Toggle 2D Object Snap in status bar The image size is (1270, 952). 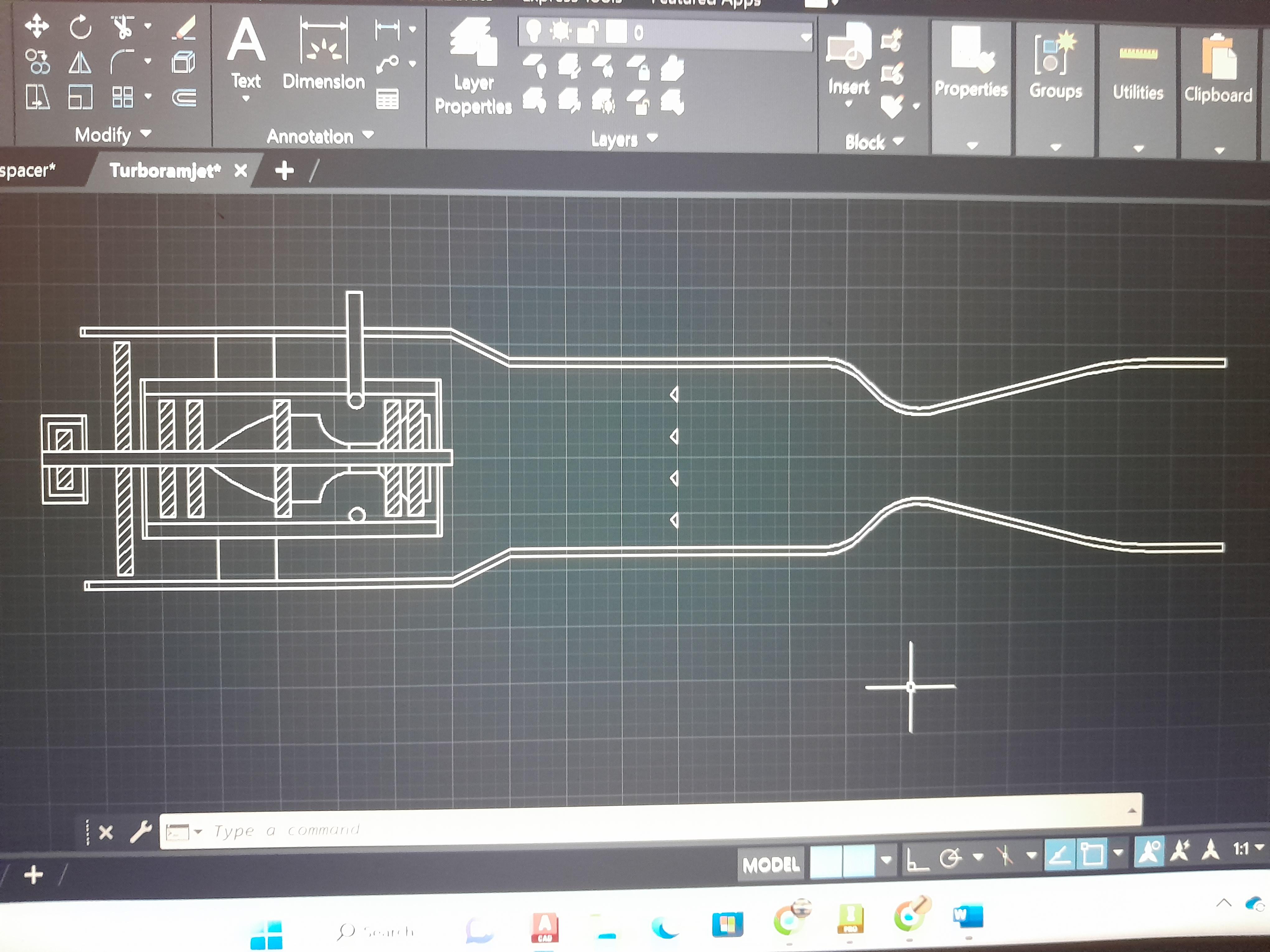click(x=1091, y=854)
